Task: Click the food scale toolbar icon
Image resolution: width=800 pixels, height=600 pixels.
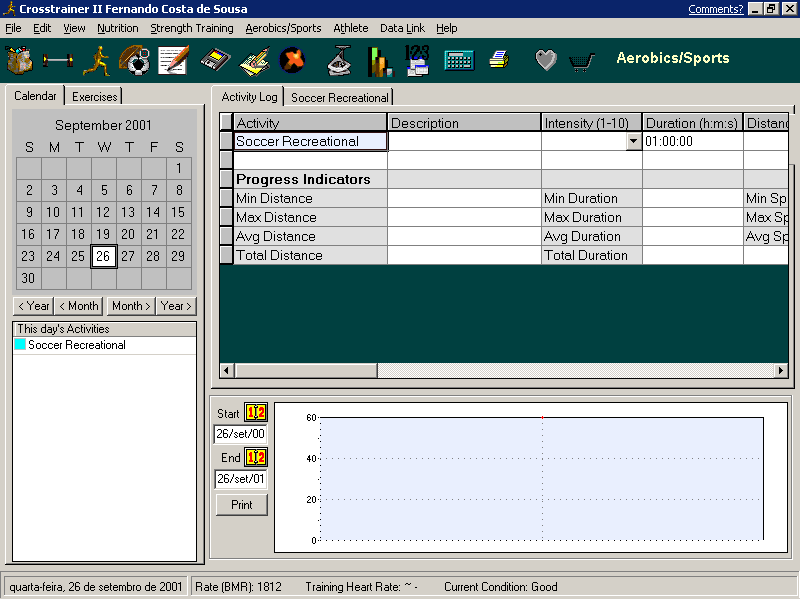Action: click(x=341, y=61)
